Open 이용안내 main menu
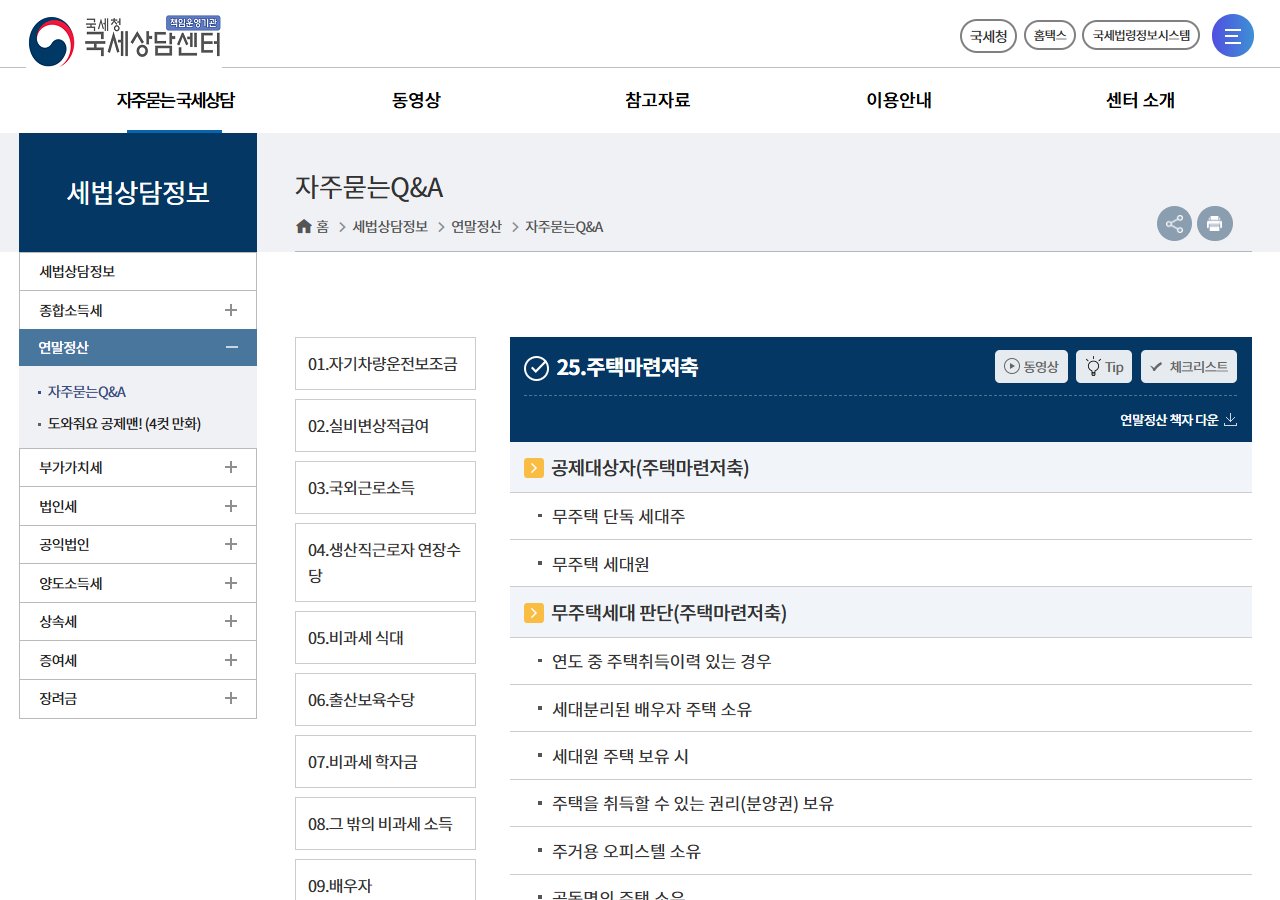Image resolution: width=1280 pixels, height=900 pixels. coord(899,100)
